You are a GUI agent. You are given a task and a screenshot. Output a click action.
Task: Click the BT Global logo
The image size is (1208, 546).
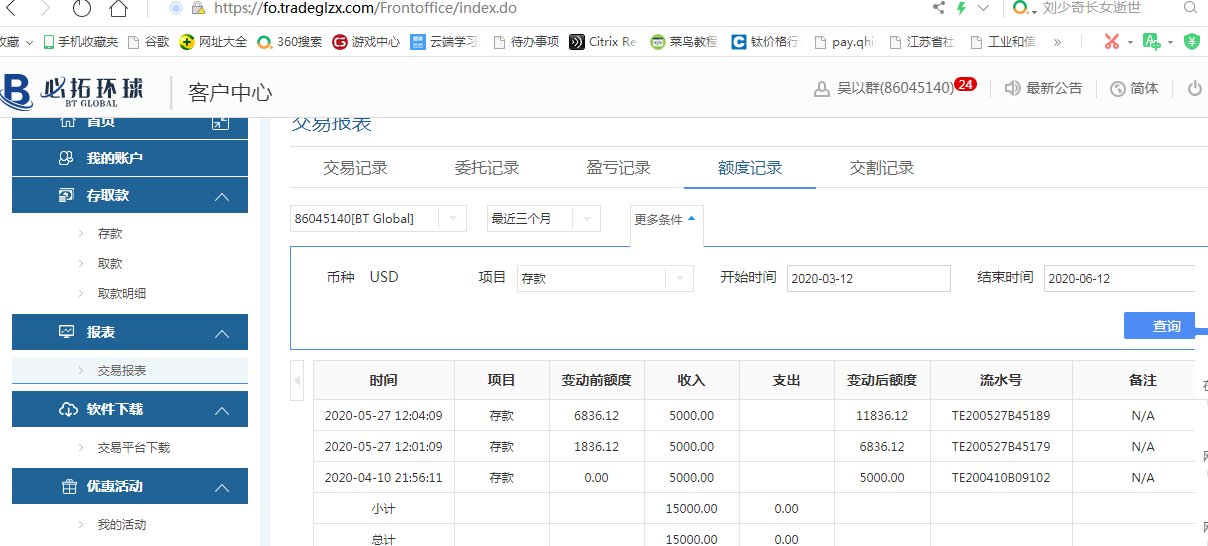[x=73, y=90]
